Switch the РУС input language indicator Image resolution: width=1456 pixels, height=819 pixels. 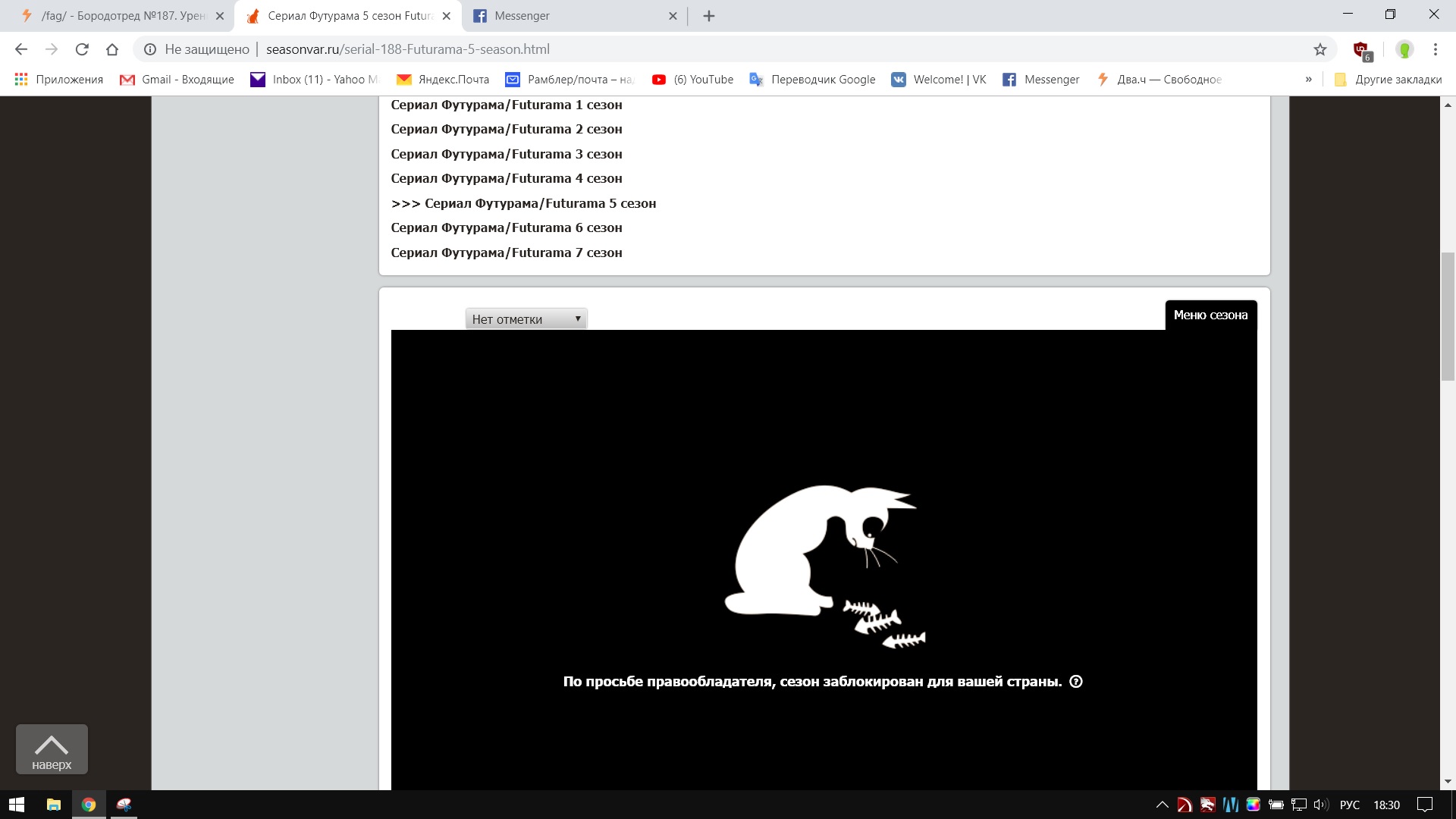tap(1350, 805)
